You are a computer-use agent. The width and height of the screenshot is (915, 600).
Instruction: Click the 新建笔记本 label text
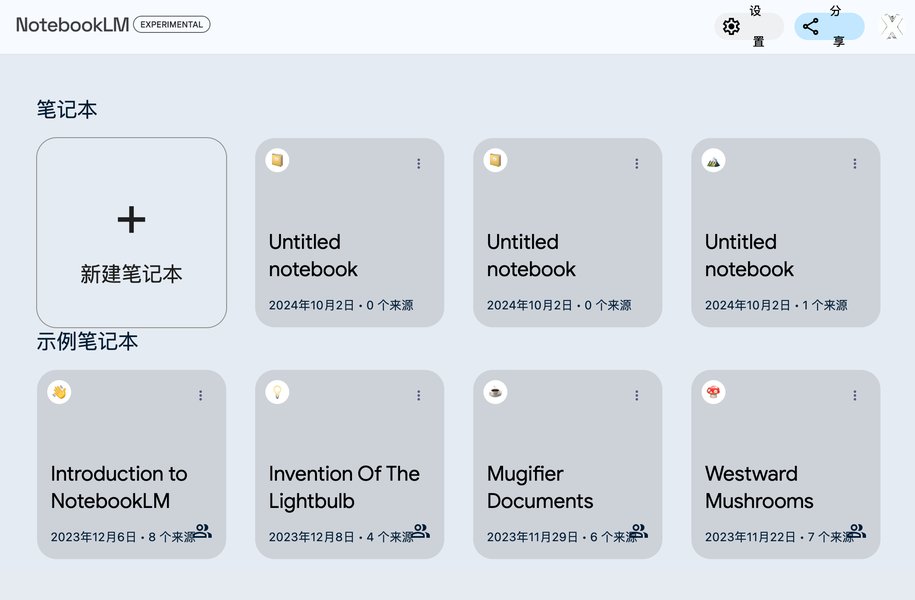point(131,274)
